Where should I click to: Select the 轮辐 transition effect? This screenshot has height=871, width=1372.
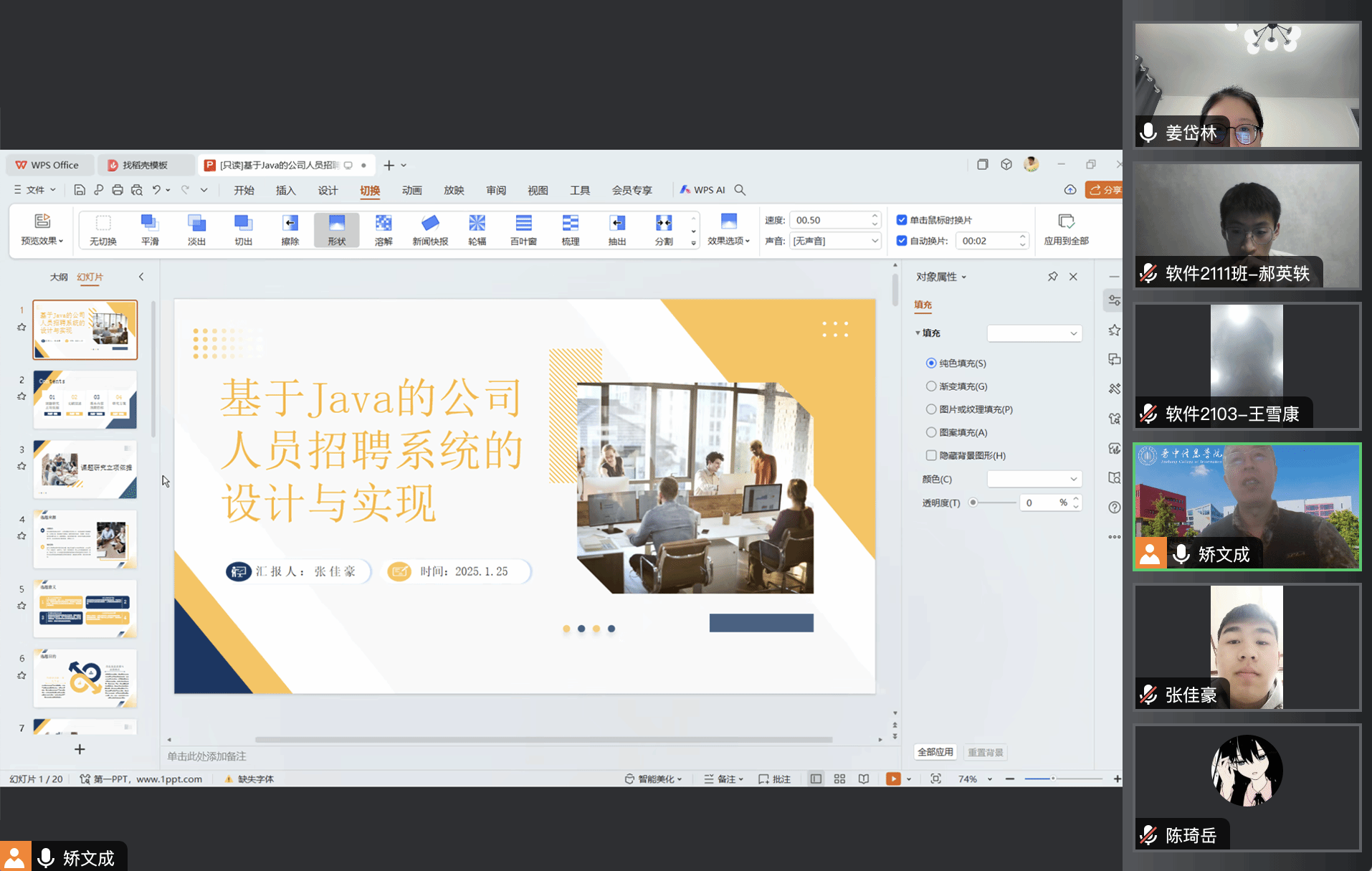(477, 230)
